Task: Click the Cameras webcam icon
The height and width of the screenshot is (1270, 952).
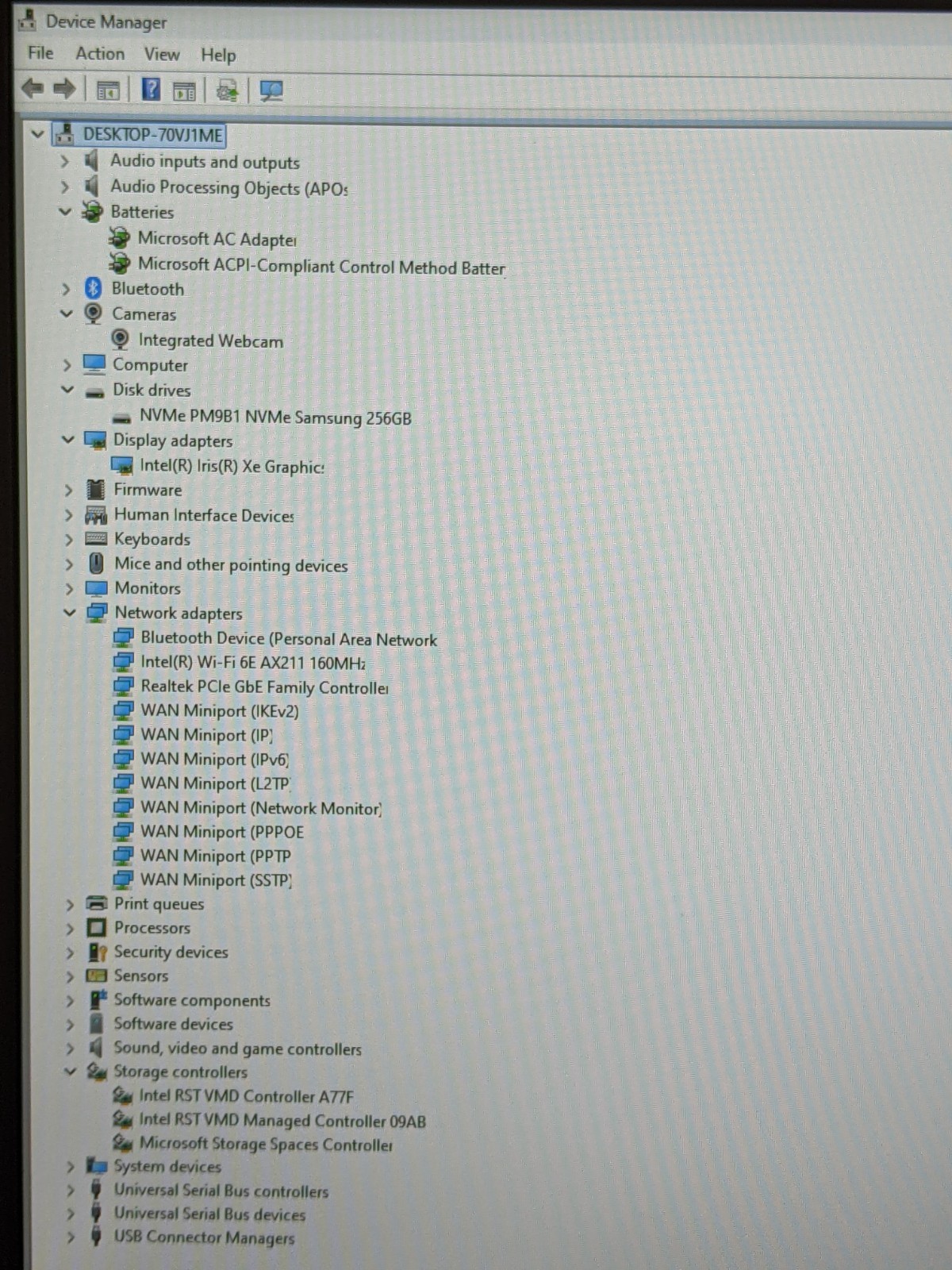Action: click(93, 314)
